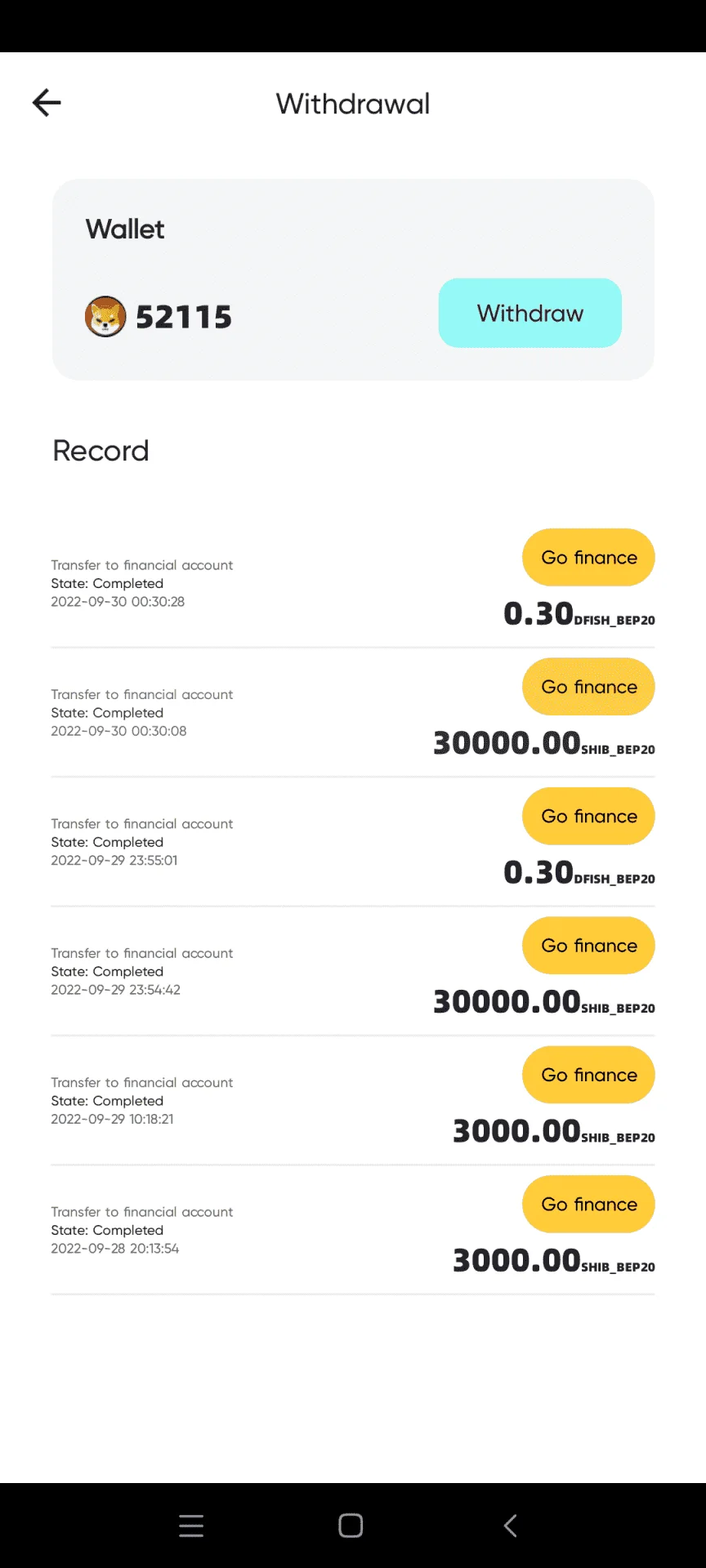Open Android recent apps menu icon
The image size is (706, 1568).
(x=191, y=1526)
